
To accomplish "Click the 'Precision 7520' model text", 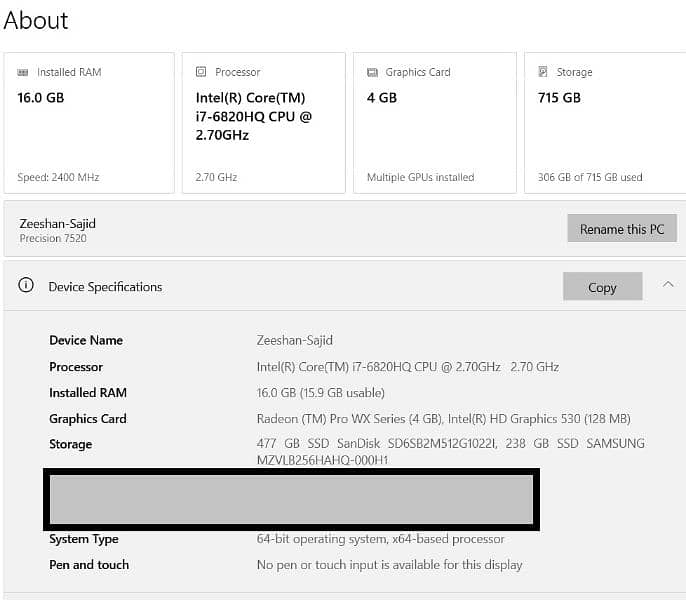I will pos(53,239).
